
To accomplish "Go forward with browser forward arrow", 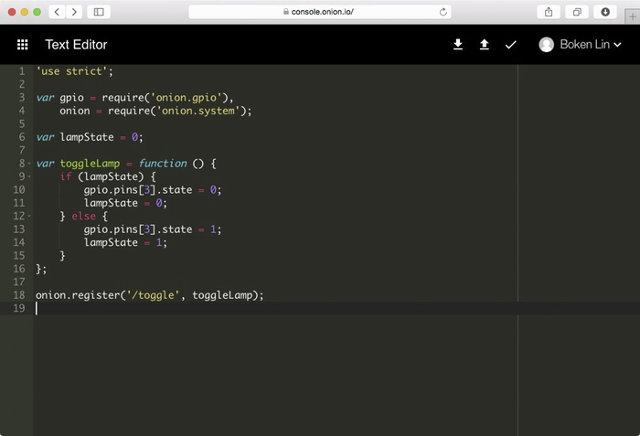I will tap(74, 12).
